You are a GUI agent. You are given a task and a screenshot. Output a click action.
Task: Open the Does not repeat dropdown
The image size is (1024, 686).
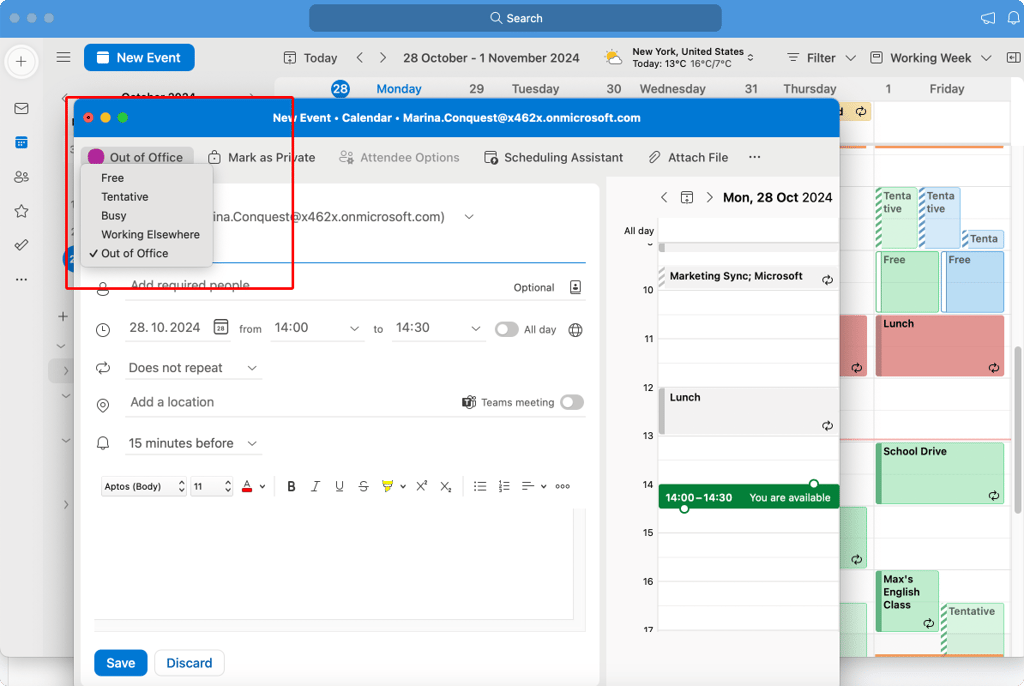click(193, 368)
